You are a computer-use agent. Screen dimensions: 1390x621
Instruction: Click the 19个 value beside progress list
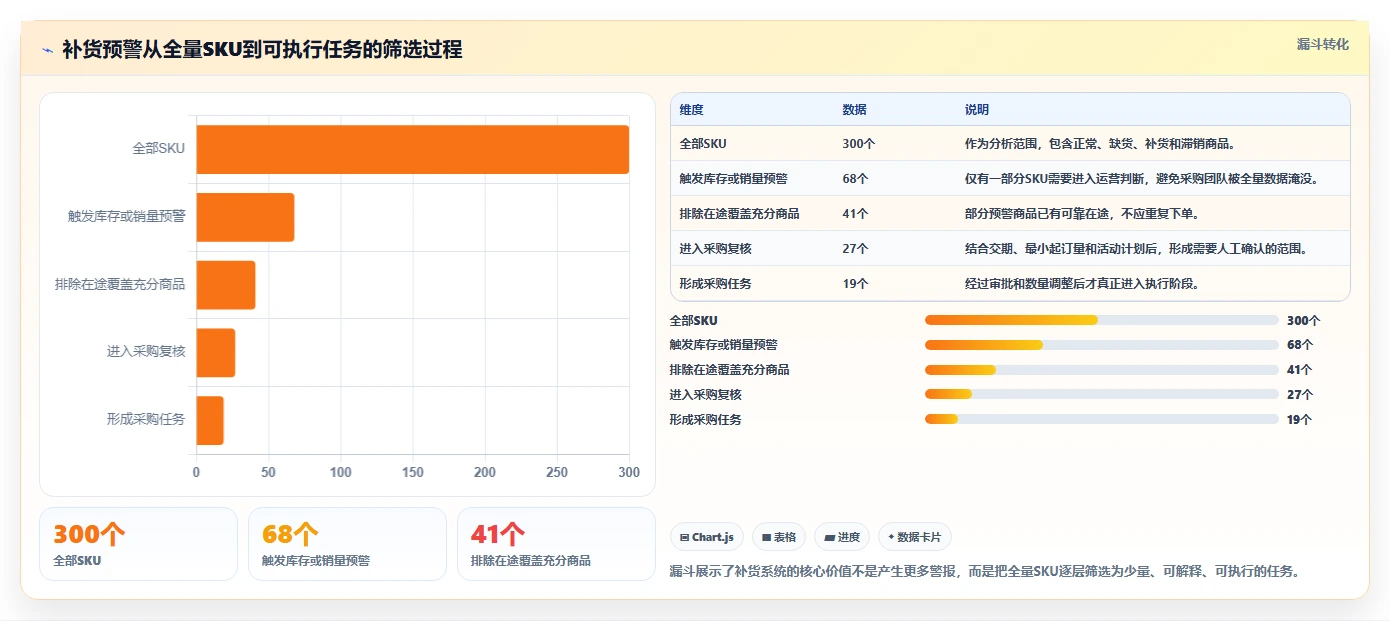tap(1300, 420)
